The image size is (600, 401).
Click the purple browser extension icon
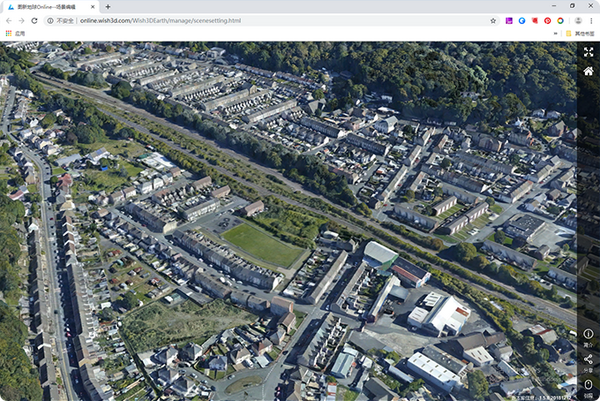click(x=509, y=21)
